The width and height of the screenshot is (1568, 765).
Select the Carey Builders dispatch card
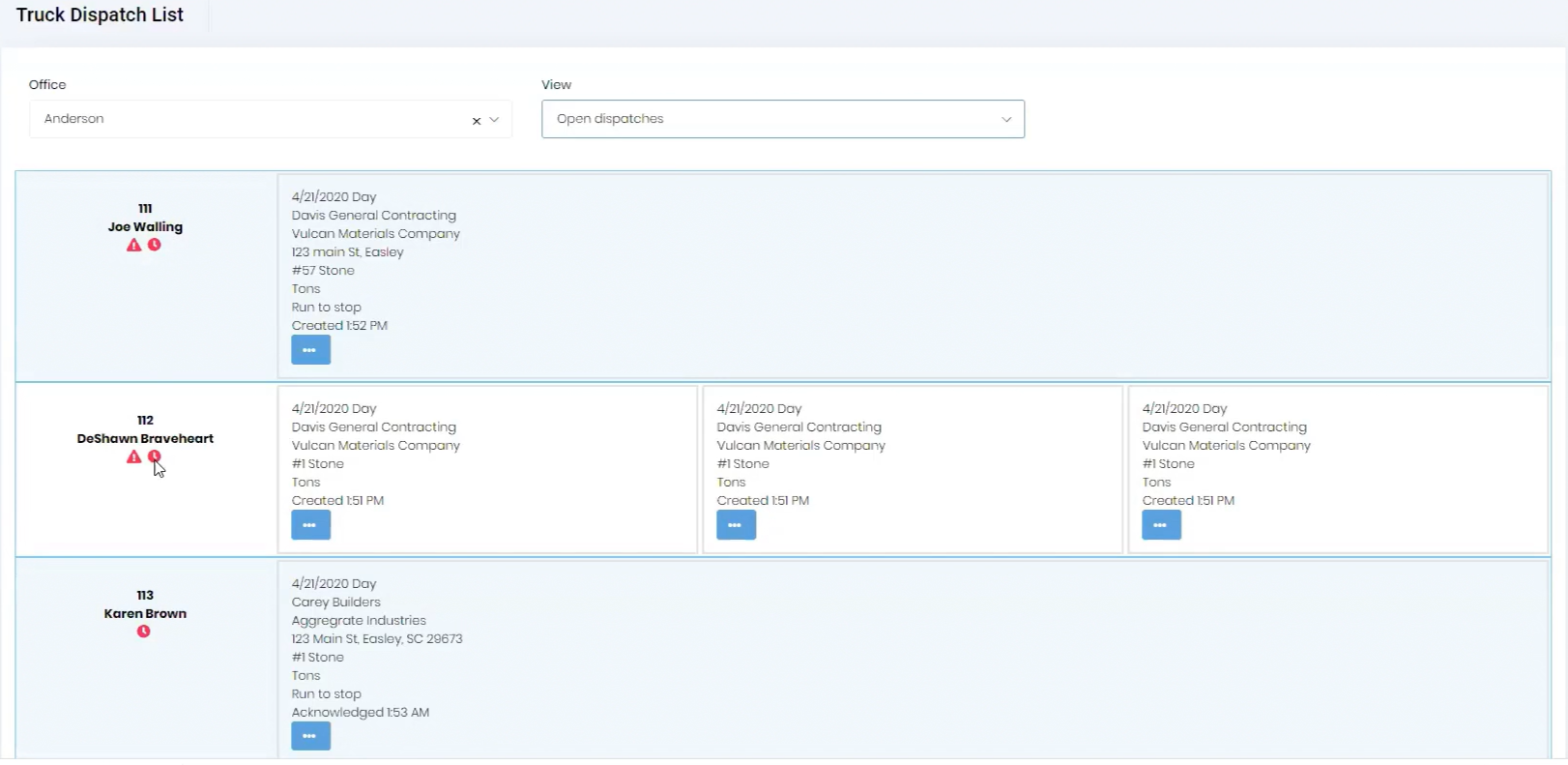870,648
